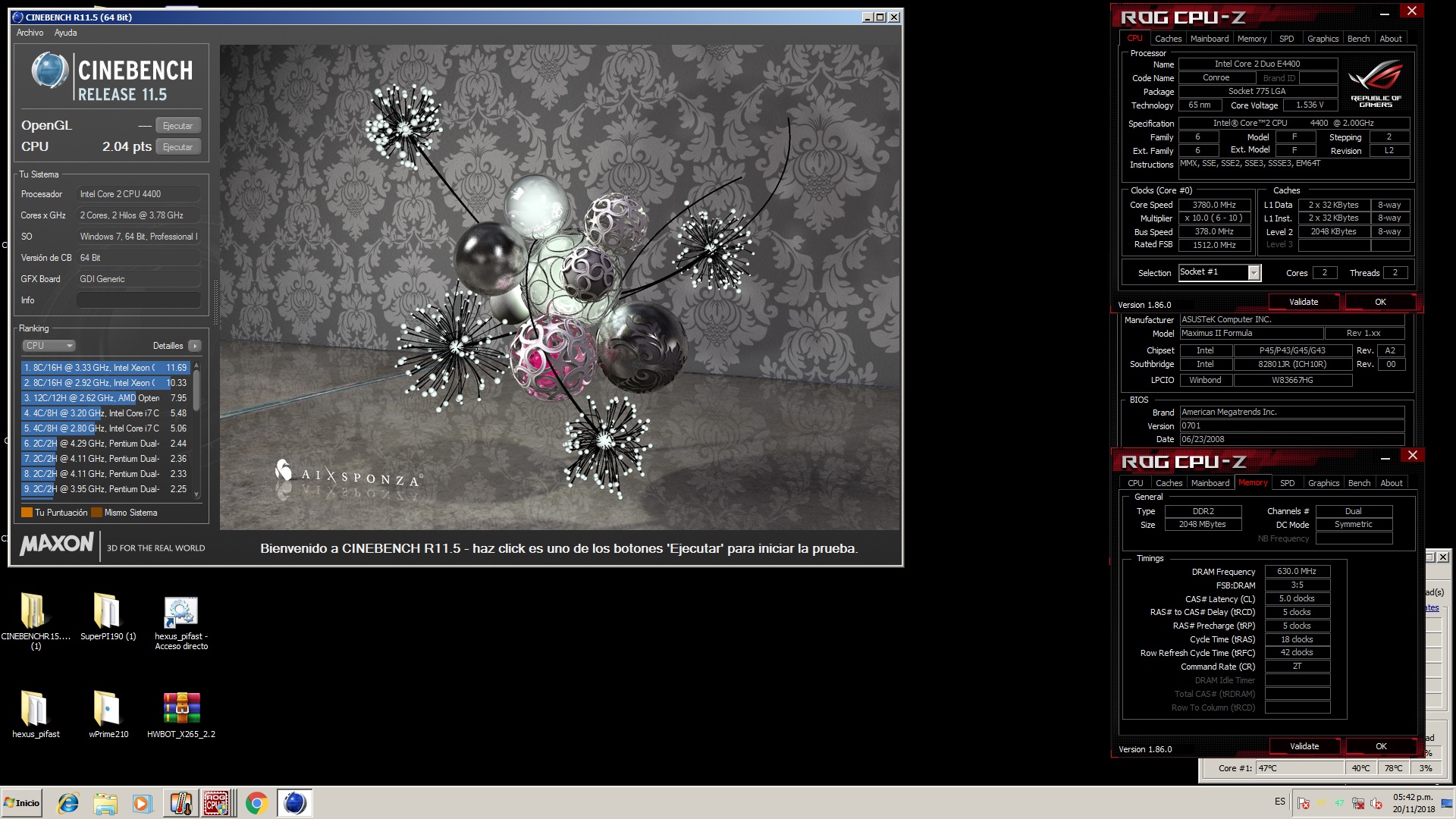This screenshot has width=1456, height=819.
Task: Launch Windows Media Player from taskbar
Action: (142, 803)
